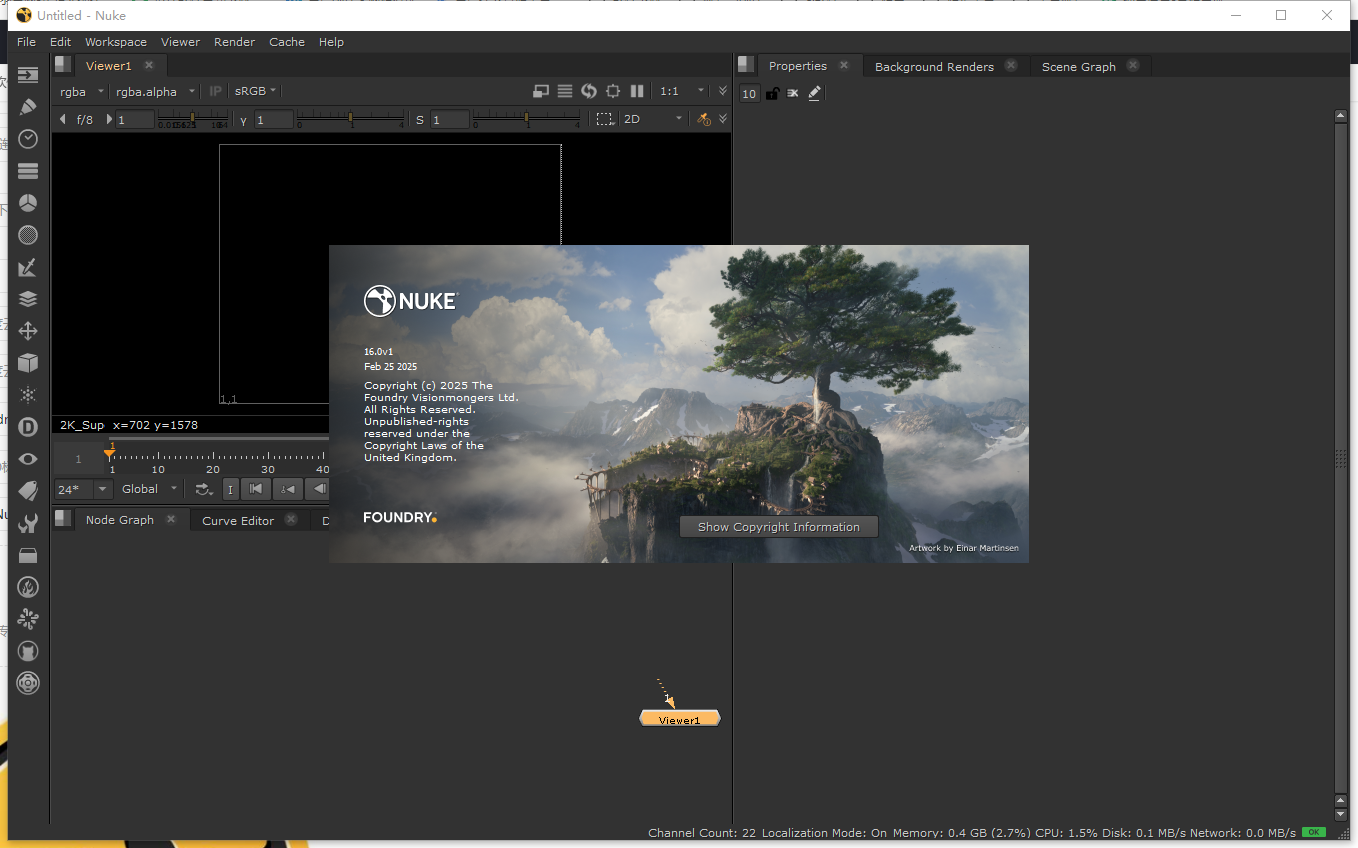
Task: Toggle the viewer pixel-aspect crosshair icon
Action: click(x=613, y=91)
